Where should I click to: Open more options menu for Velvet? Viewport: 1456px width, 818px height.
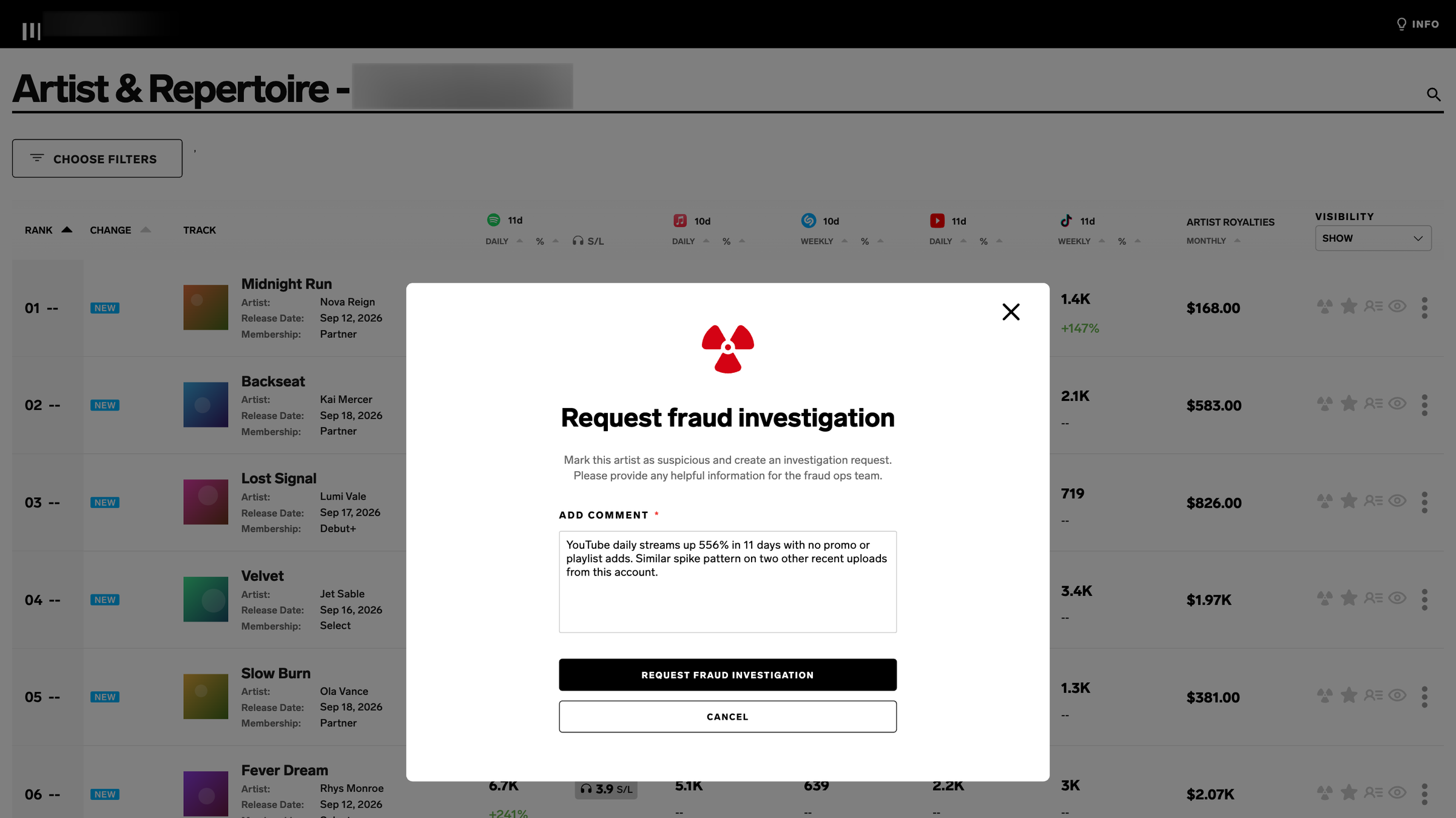click(x=1424, y=599)
